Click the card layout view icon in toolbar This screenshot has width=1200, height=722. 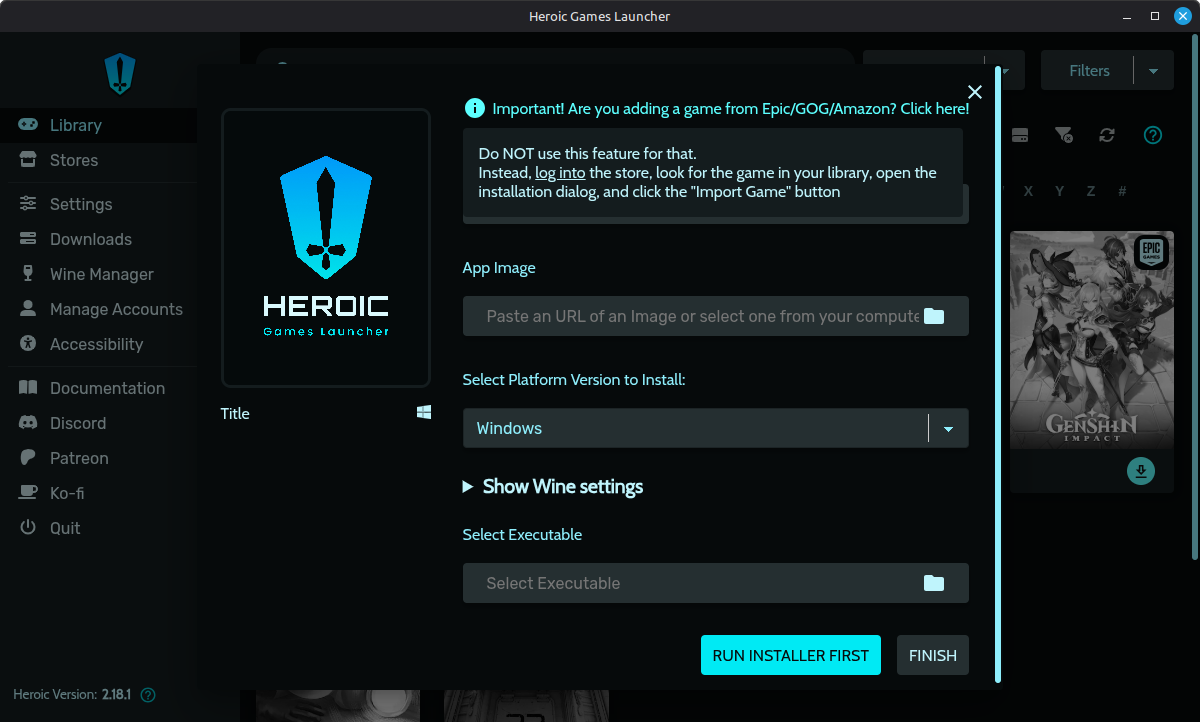click(x=1020, y=135)
